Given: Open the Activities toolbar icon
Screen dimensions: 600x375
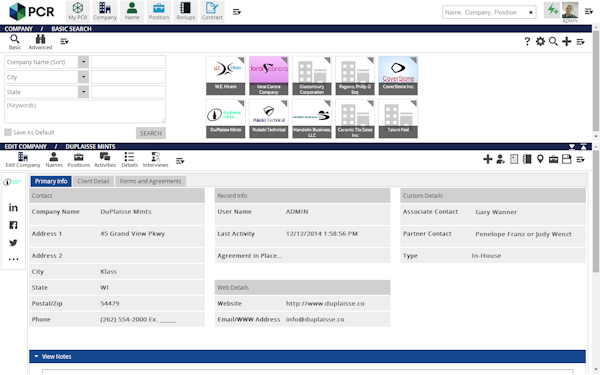Looking at the screenshot, I should pos(105,160).
